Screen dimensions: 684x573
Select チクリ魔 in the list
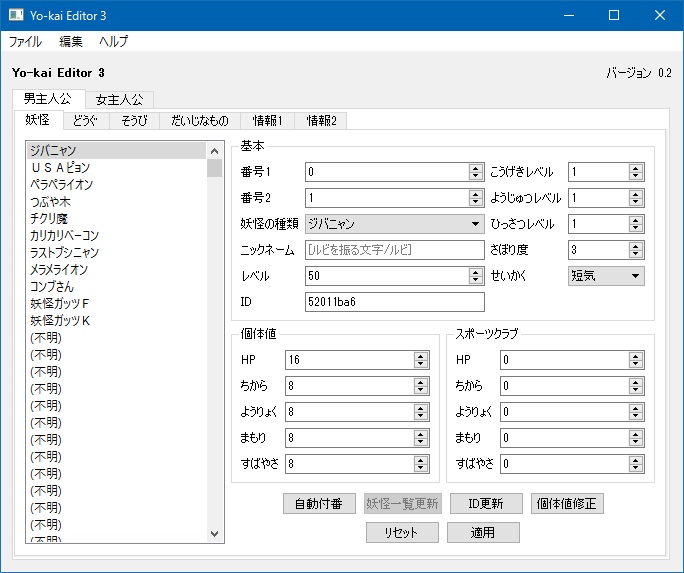(x=116, y=218)
